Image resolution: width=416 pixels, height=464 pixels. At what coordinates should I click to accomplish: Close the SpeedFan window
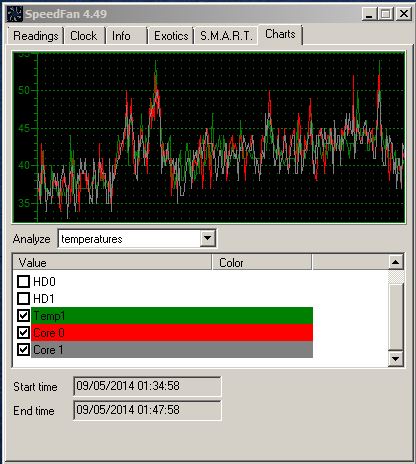point(404,14)
